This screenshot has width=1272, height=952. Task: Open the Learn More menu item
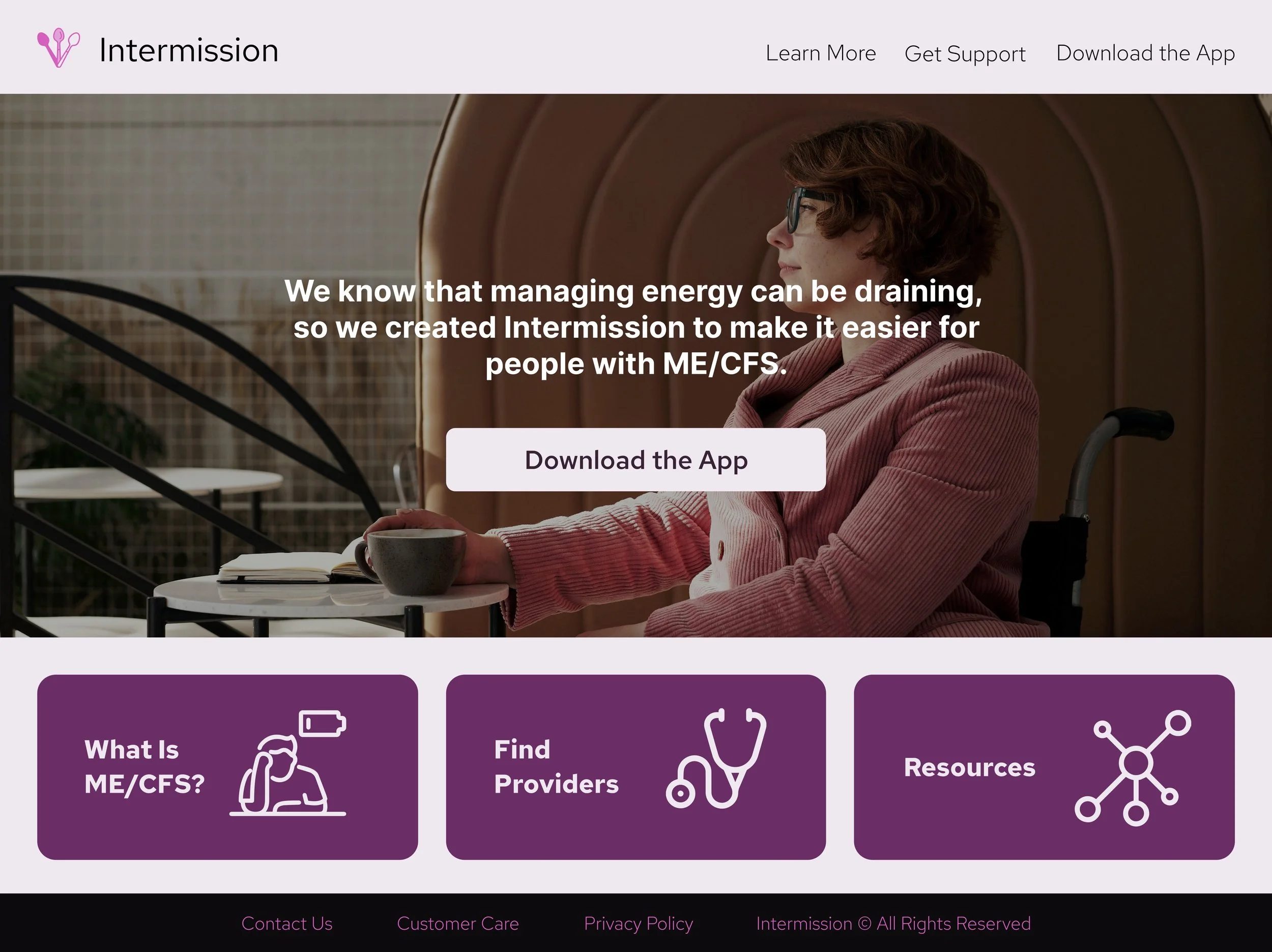(x=821, y=53)
